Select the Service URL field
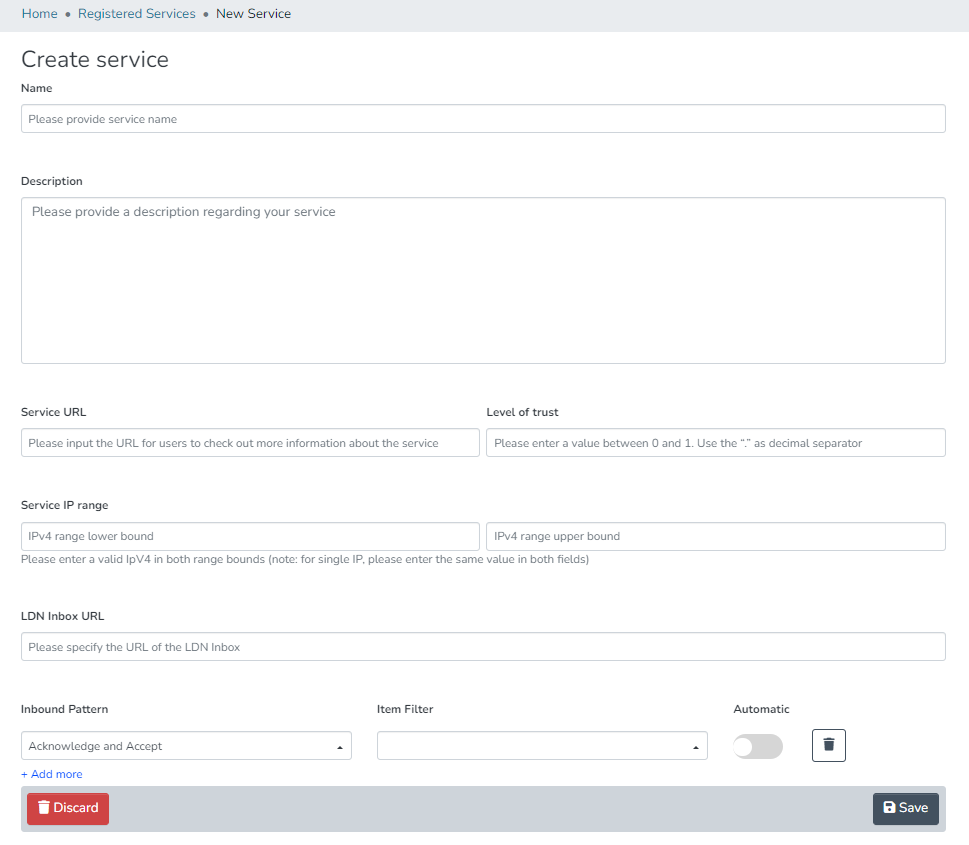Viewport: 969px width, 845px height. [x=250, y=443]
